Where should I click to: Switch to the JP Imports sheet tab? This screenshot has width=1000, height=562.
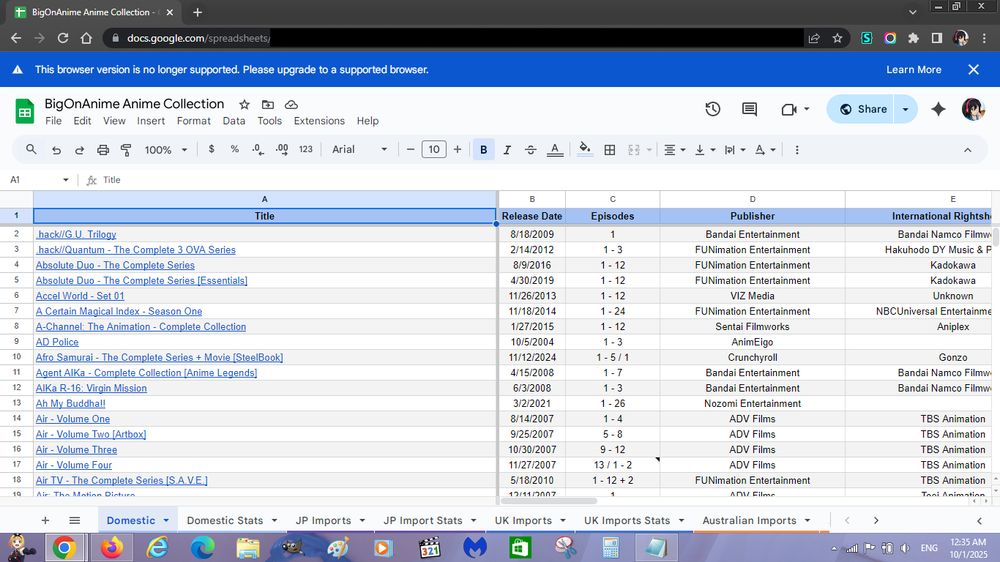323,520
